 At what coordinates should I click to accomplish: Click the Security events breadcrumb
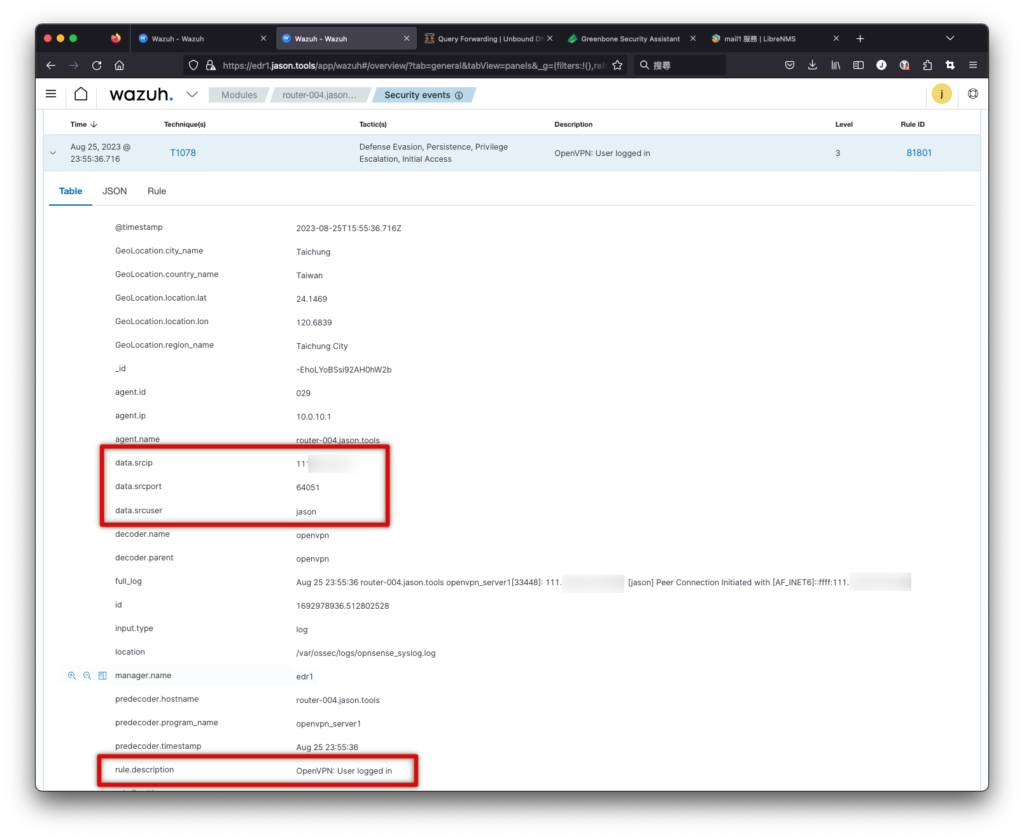(x=423, y=95)
